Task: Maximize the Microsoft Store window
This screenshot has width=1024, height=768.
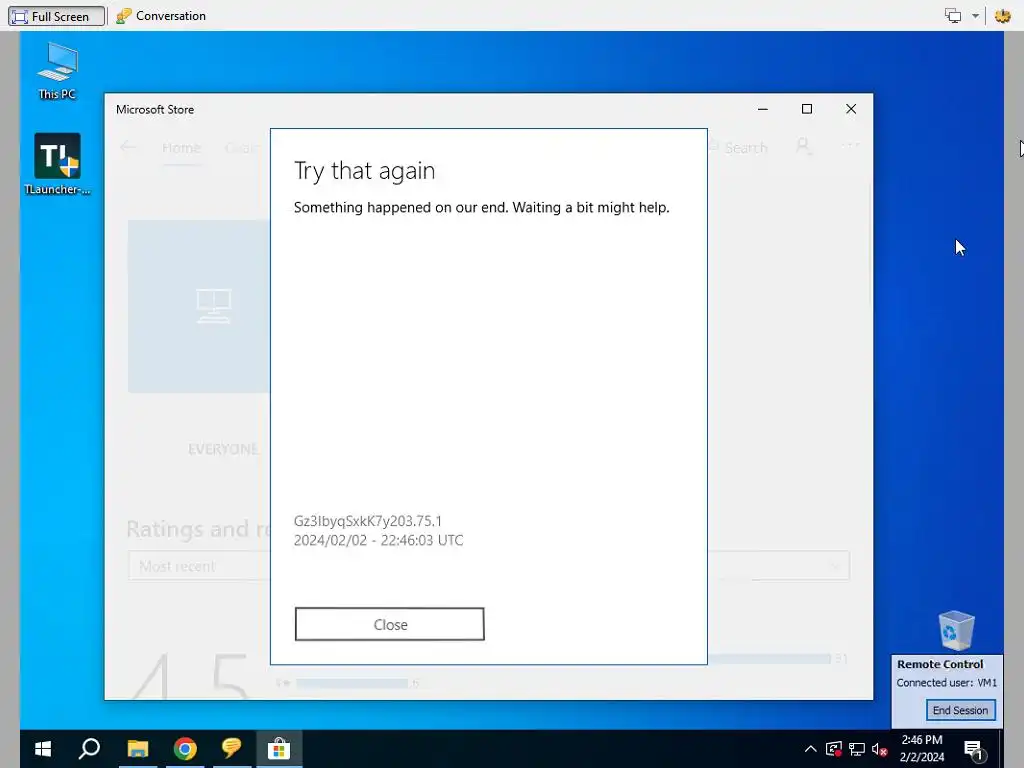Action: coord(807,109)
